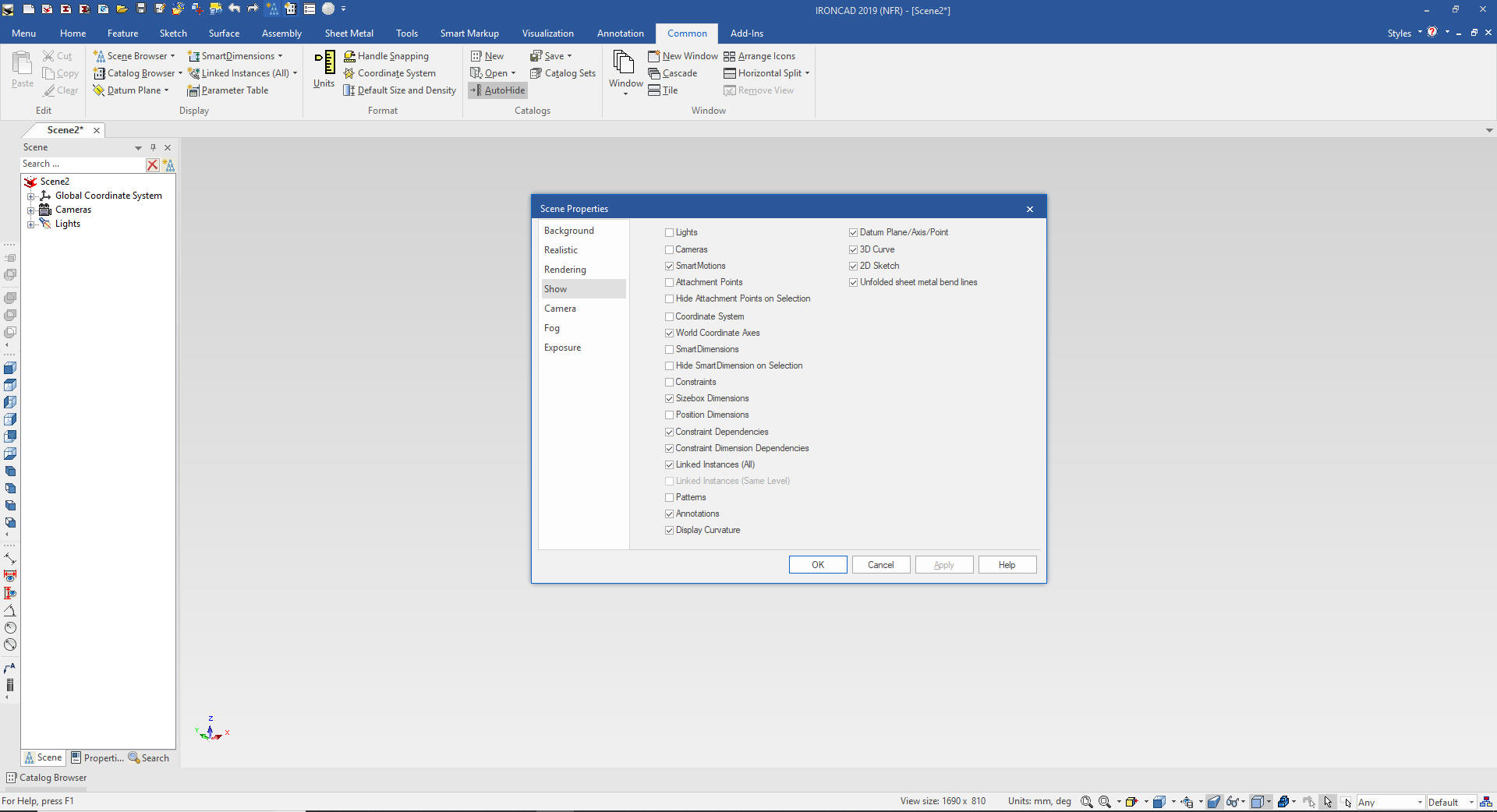Switch to the Visualization ribbon tab

pos(547,34)
